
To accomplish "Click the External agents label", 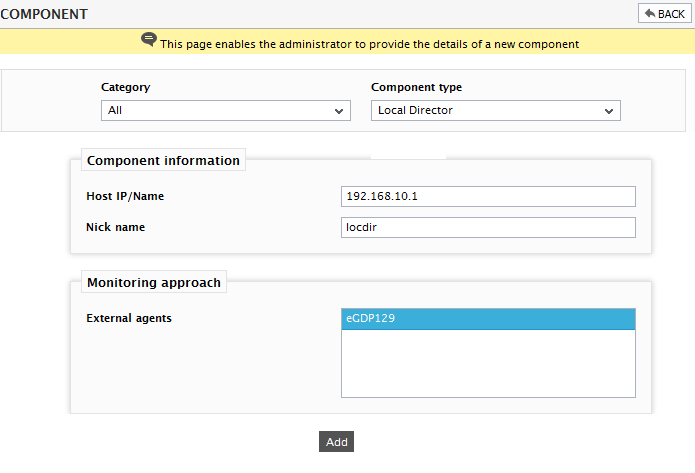I will tap(129, 318).
